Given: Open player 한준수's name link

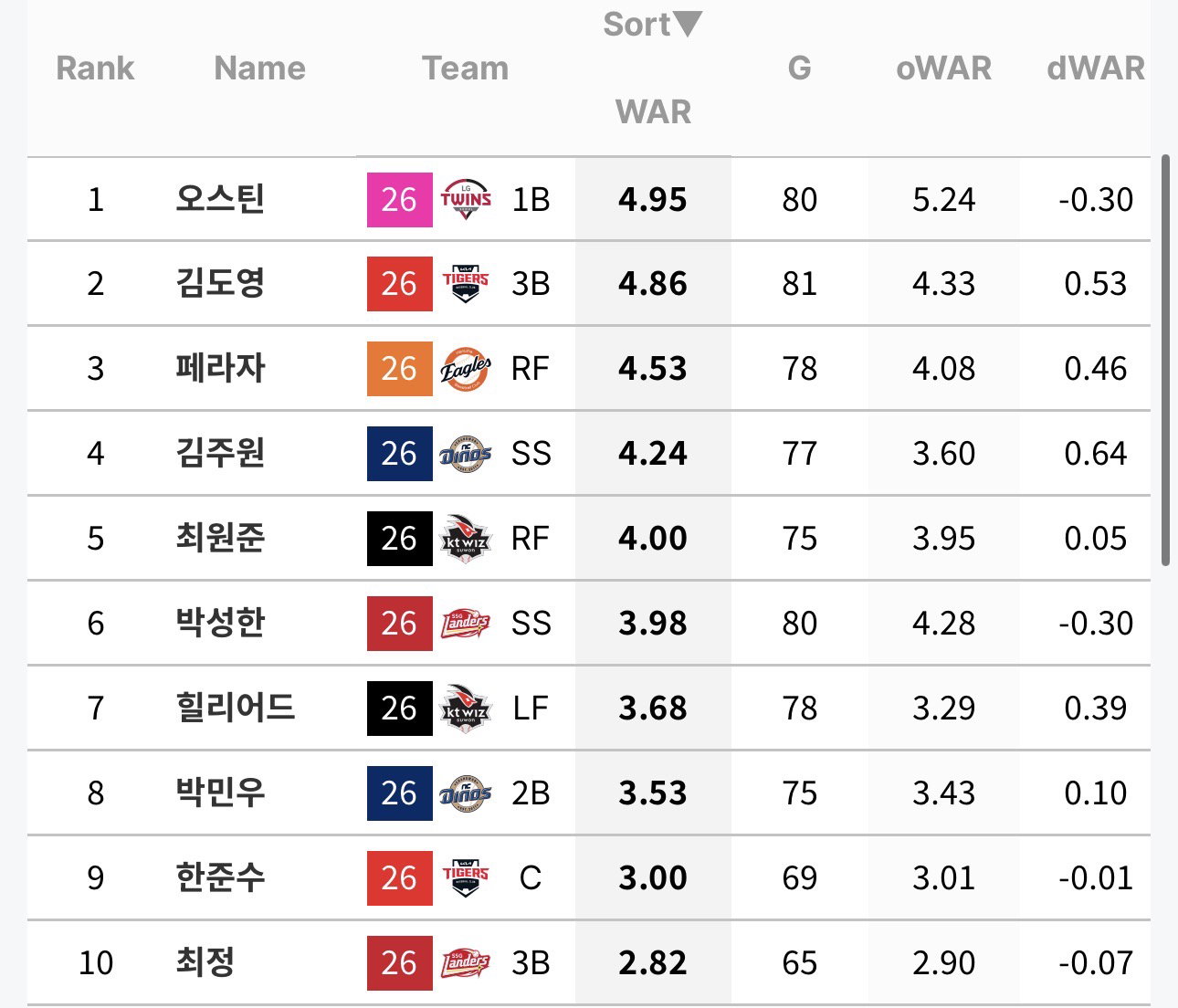Looking at the screenshot, I should pyautogui.click(x=220, y=877).
